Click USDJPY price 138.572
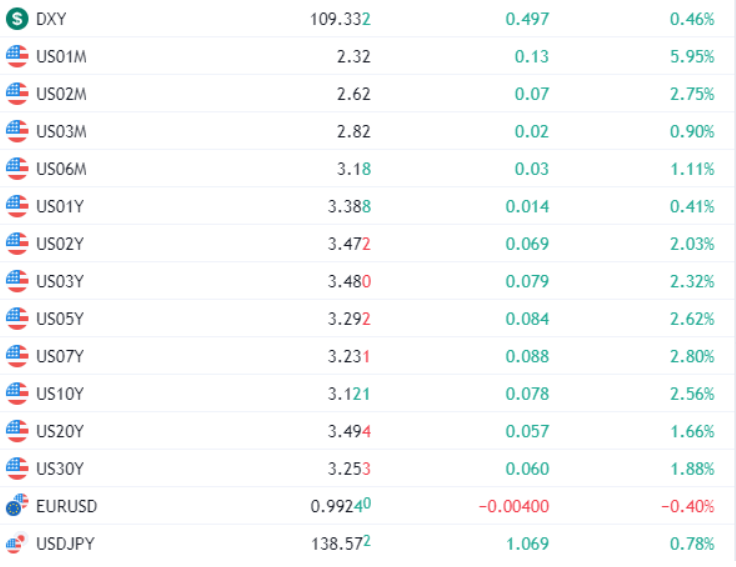Viewport: 736px width, 567px height. (x=341, y=544)
